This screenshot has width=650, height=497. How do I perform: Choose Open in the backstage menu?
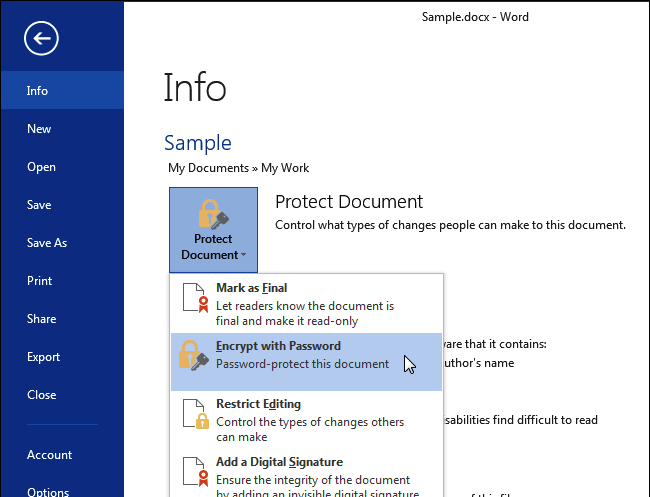[62, 167]
